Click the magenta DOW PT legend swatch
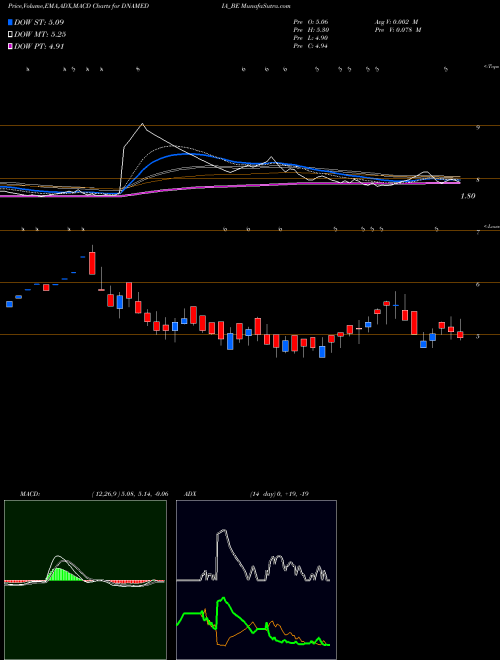Image resolution: width=500 pixels, height=660 pixels. pos(10,46)
